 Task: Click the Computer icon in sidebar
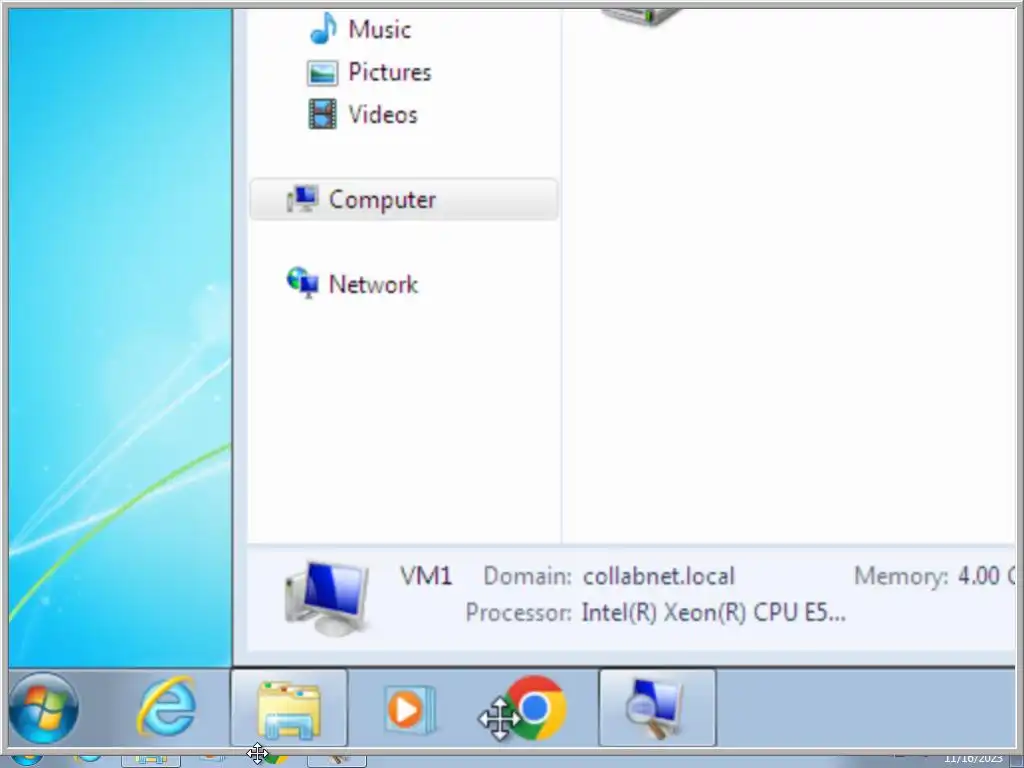coord(302,199)
